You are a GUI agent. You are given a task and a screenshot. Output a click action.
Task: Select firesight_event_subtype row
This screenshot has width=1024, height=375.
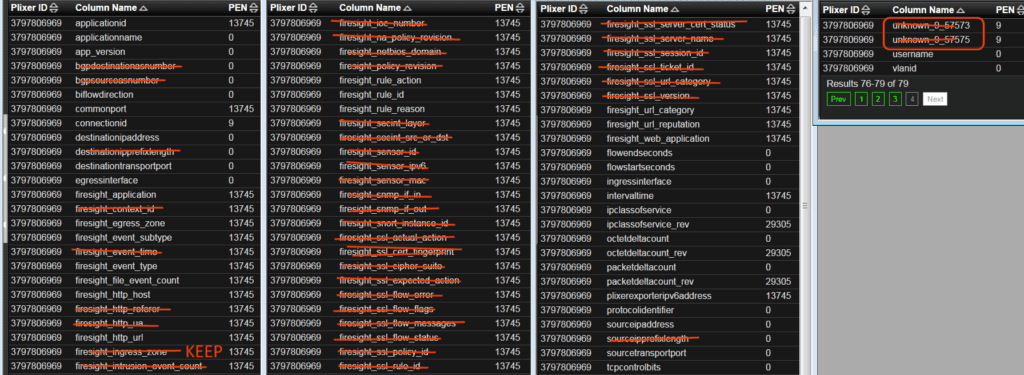tap(135, 238)
